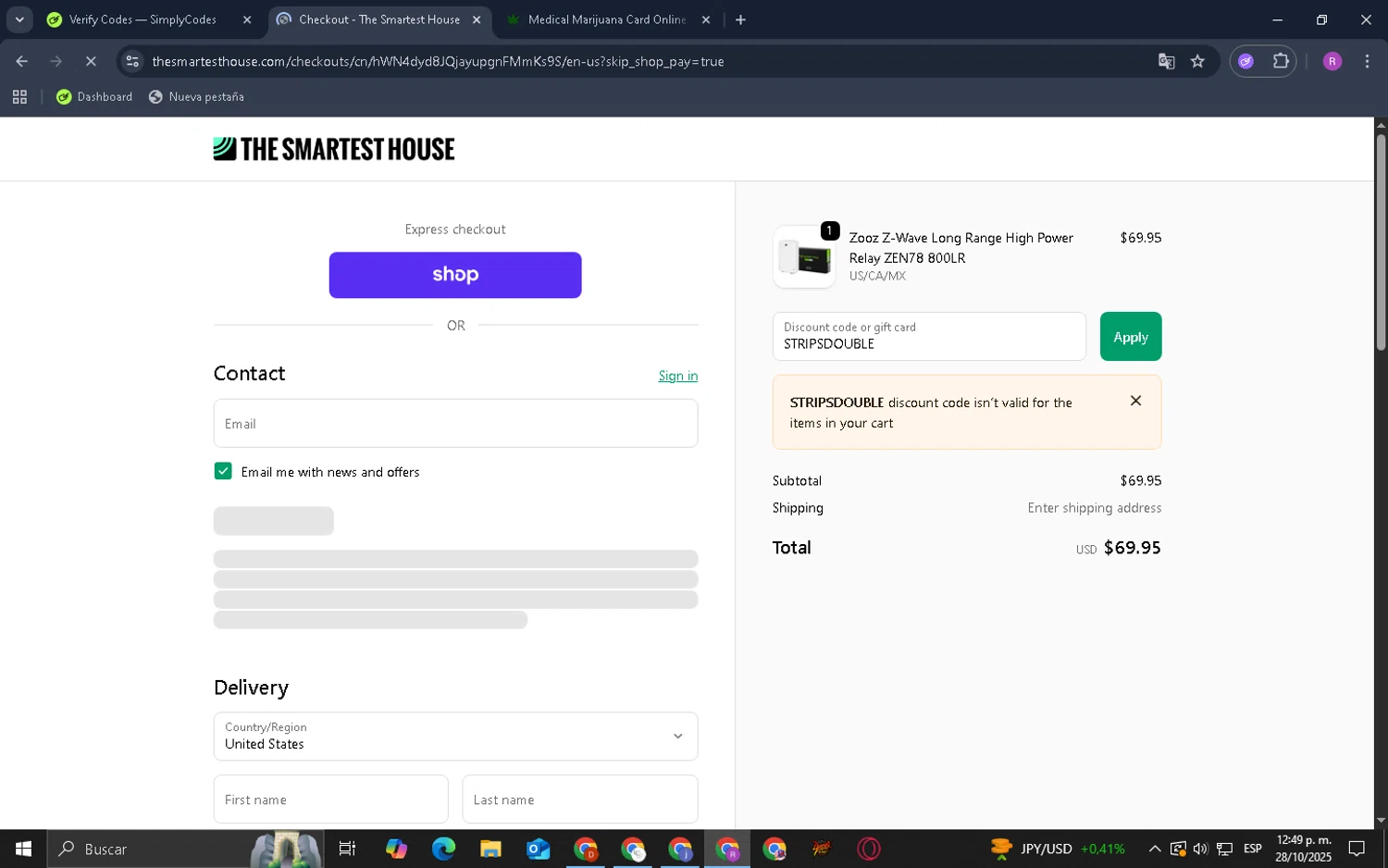Viewport: 1388px width, 868px height.
Task: Open File Explorer from taskbar
Action: pyautogui.click(x=490, y=849)
